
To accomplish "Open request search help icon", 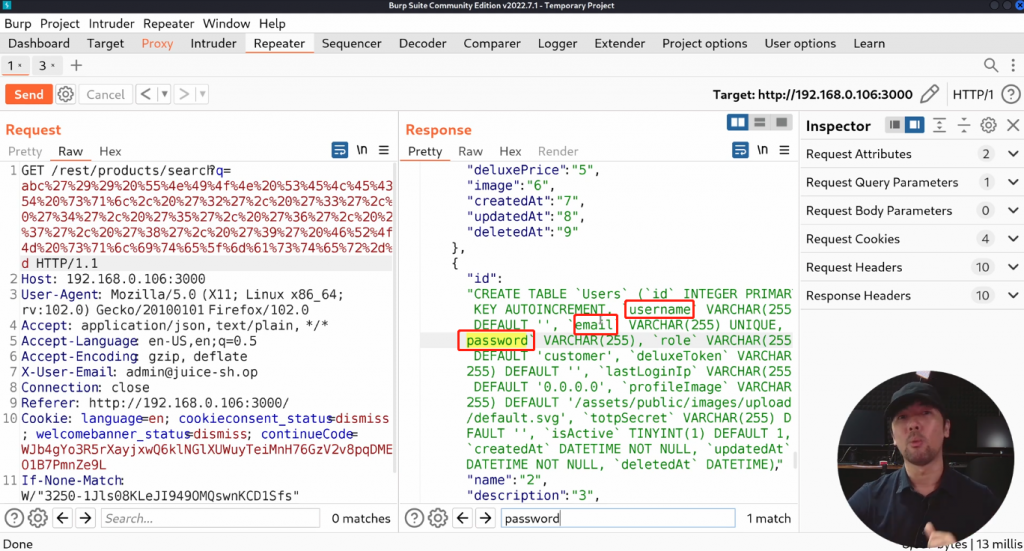I will coord(14,518).
